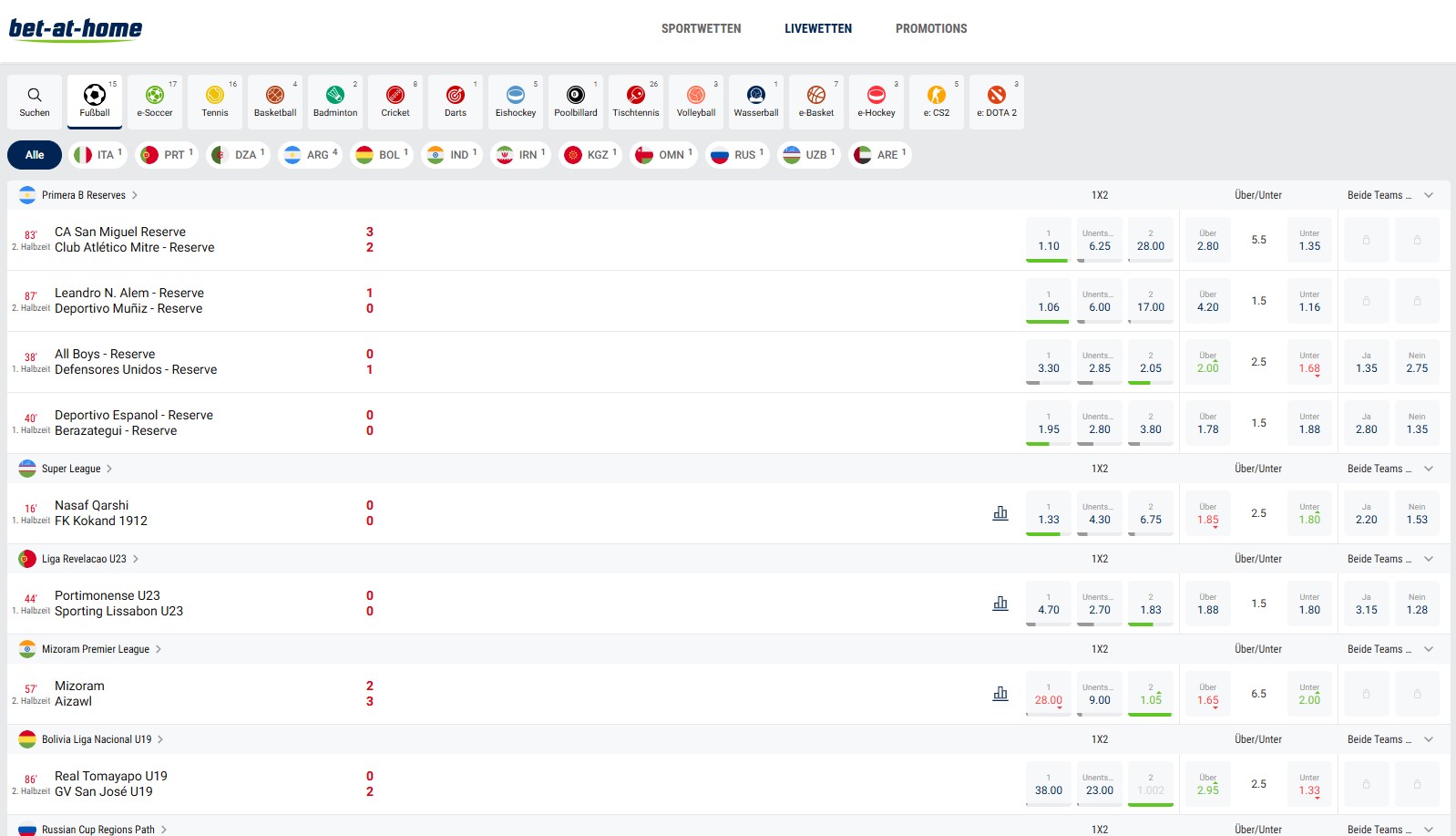Image resolution: width=1456 pixels, height=836 pixels.
Task: Open the Liga Revelacao U23 league link
Action: click(x=84, y=559)
